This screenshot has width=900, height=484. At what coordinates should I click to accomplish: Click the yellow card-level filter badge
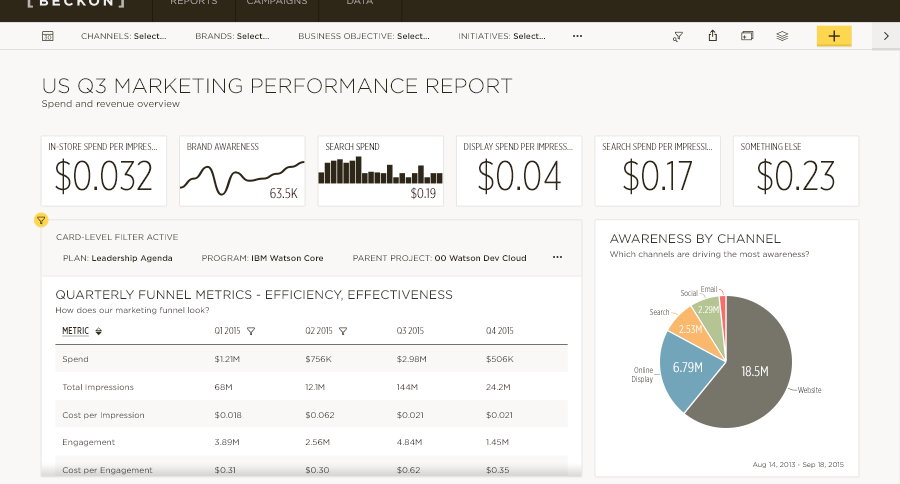point(41,220)
